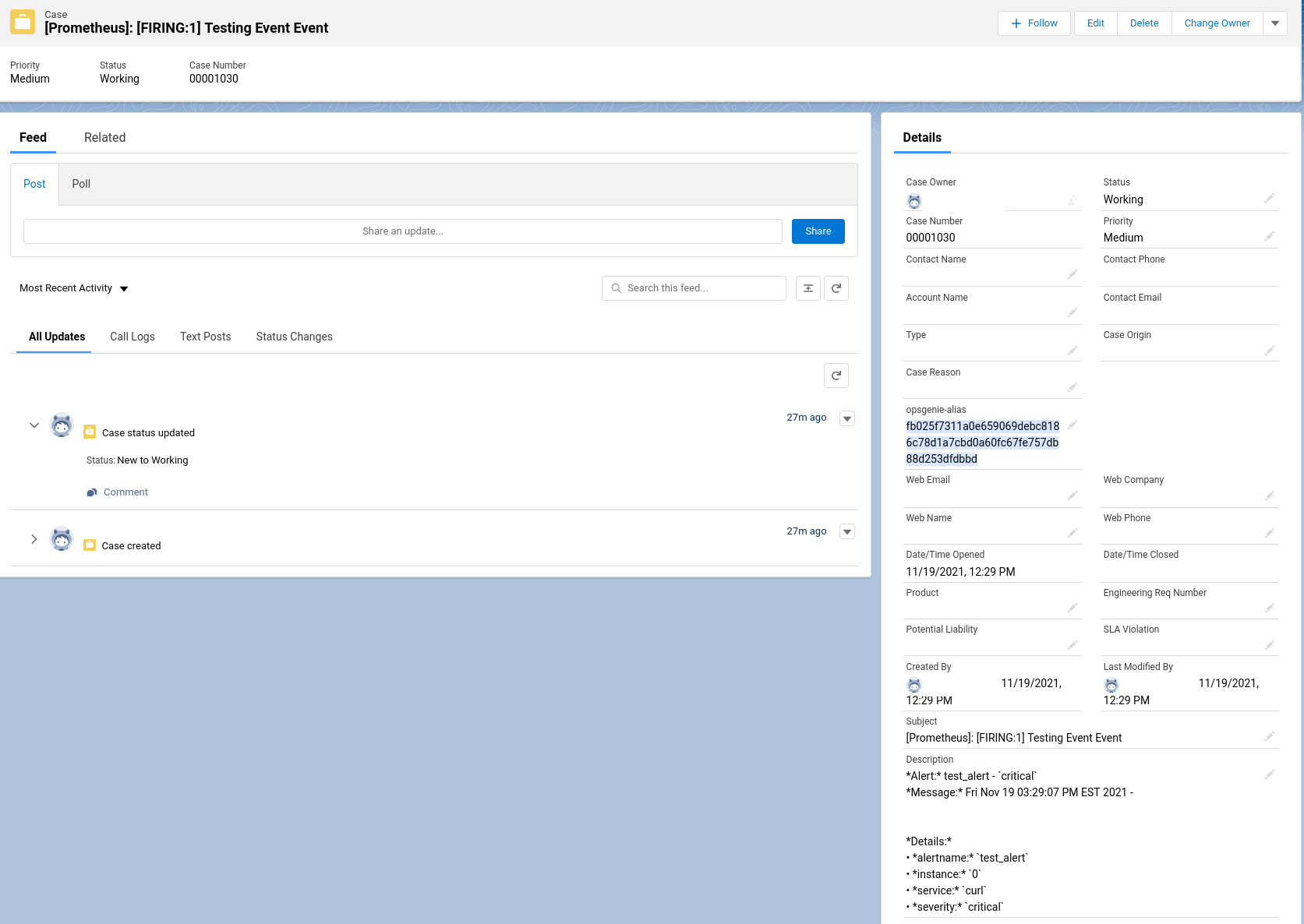Open actions menu for Case created post
1304x924 pixels.
(847, 531)
